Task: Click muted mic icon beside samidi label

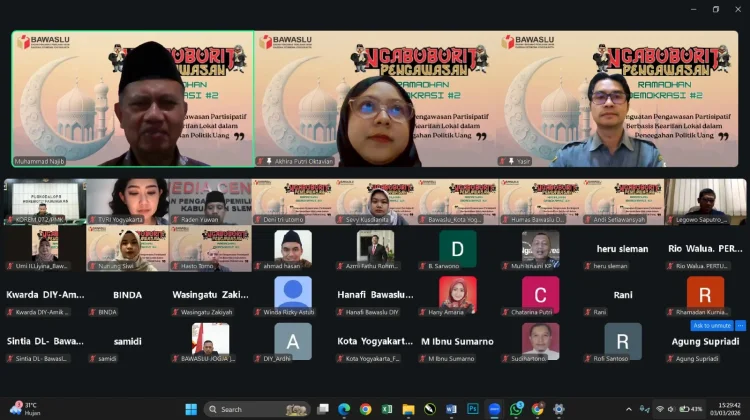Action: [92, 358]
